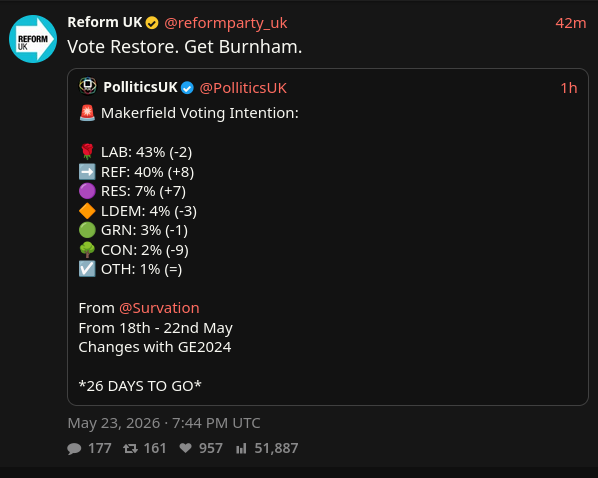Open the @PolliticsUK handle in quoted post
Viewport: 598px width, 478px height.
243,88
